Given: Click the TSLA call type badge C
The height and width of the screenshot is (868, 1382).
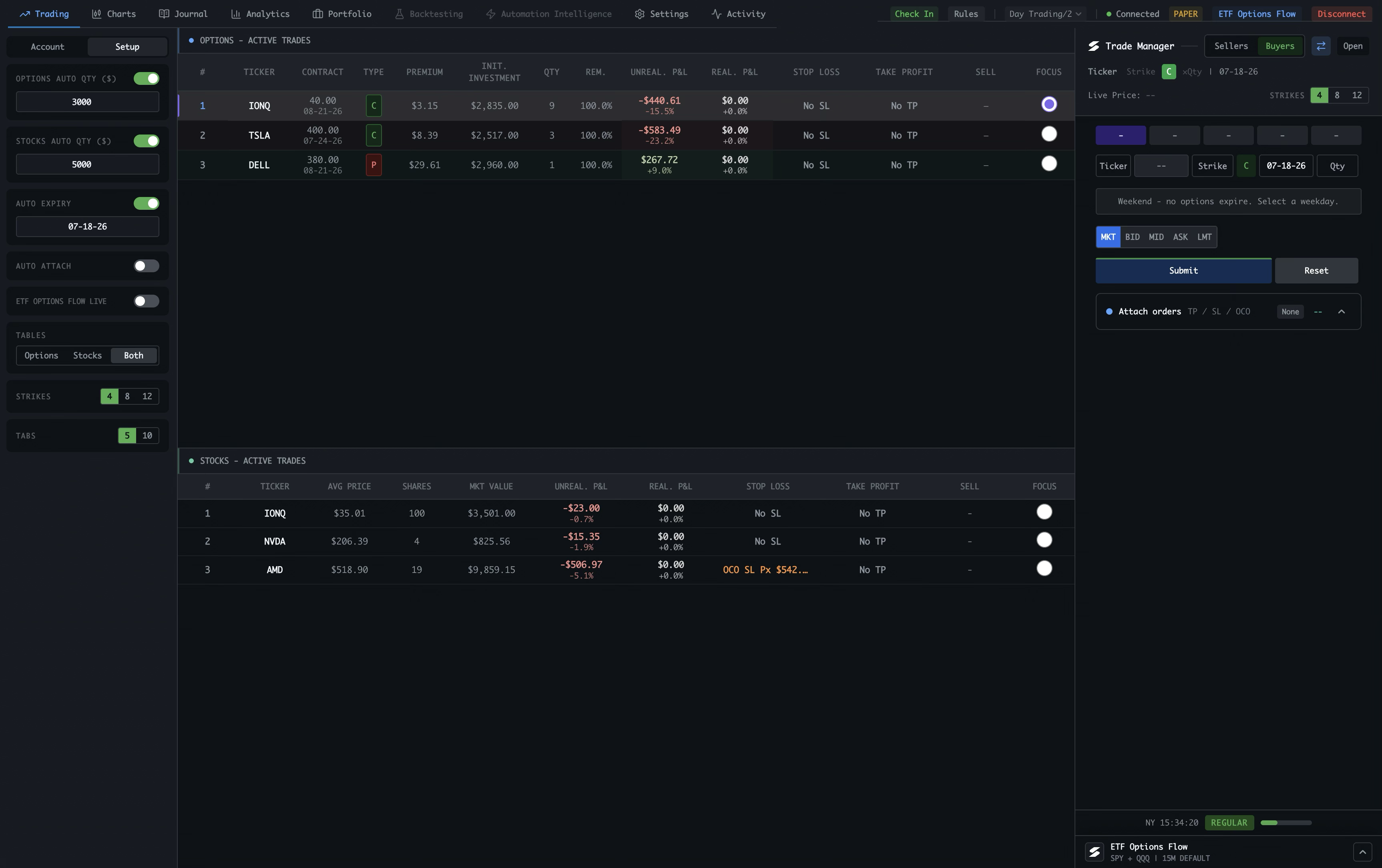Looking at the screenshot, I should pos(374,135).
